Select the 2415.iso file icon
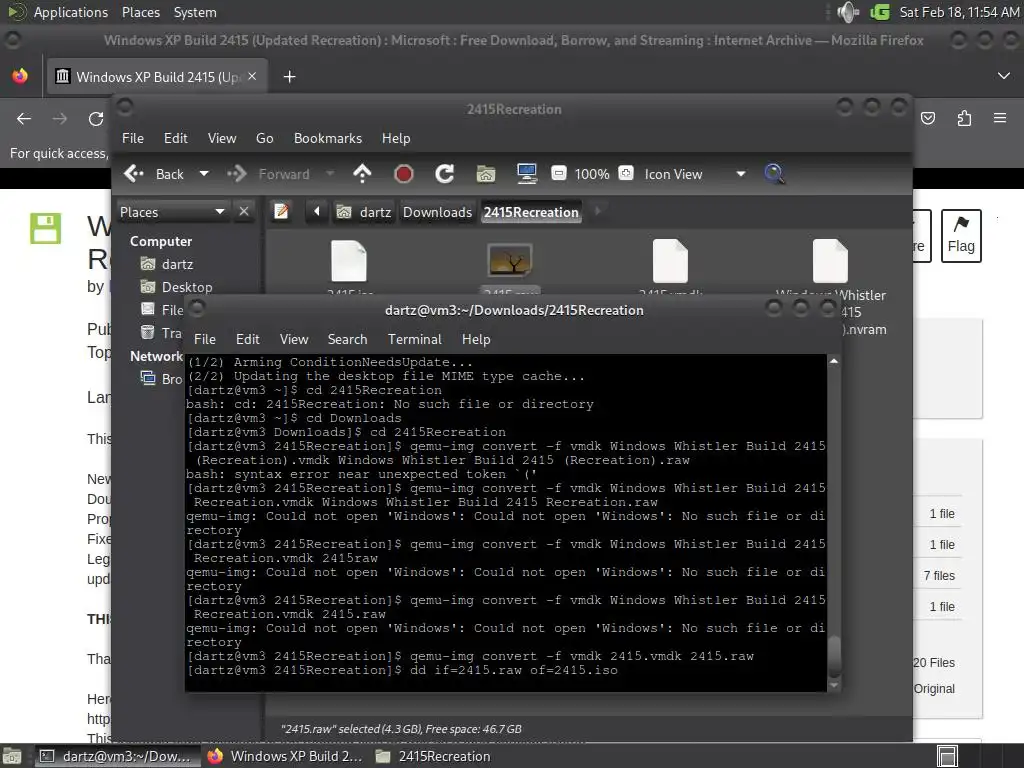Viewport: 1024px width, 768px height. coord(349,261)
